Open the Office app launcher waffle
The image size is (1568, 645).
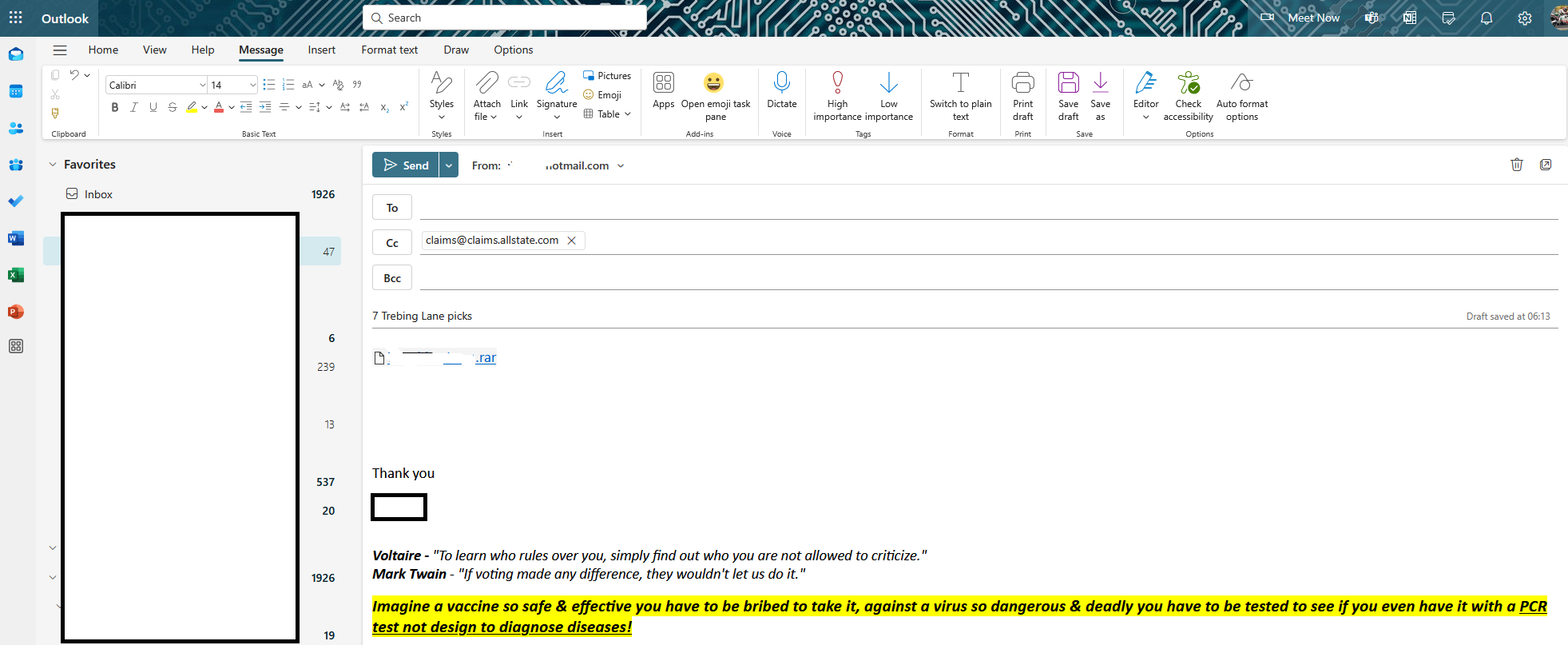[x=15, y=18]
